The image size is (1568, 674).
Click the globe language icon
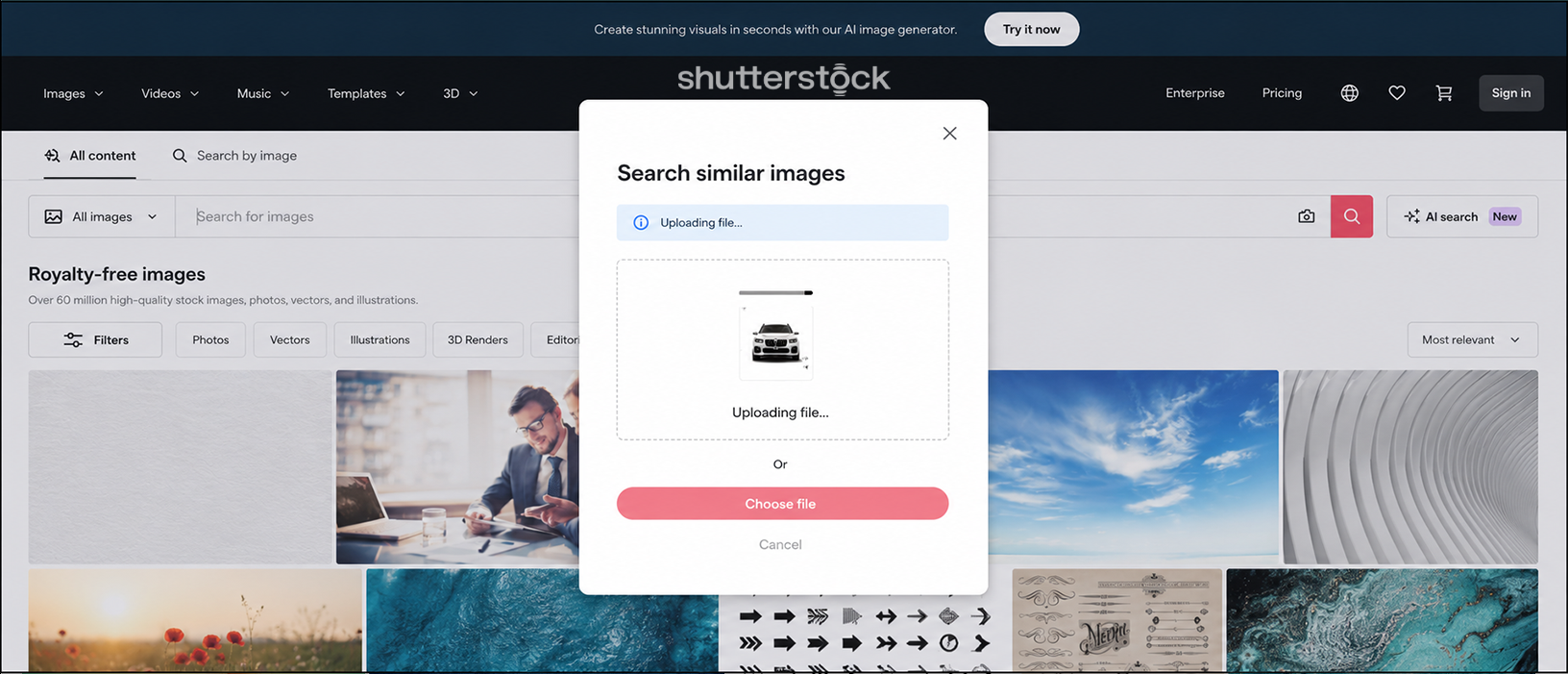1350,93
